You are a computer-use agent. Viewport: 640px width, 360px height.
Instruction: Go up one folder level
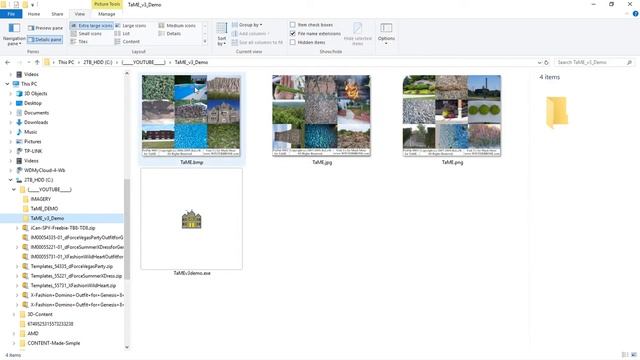[37, 62]
